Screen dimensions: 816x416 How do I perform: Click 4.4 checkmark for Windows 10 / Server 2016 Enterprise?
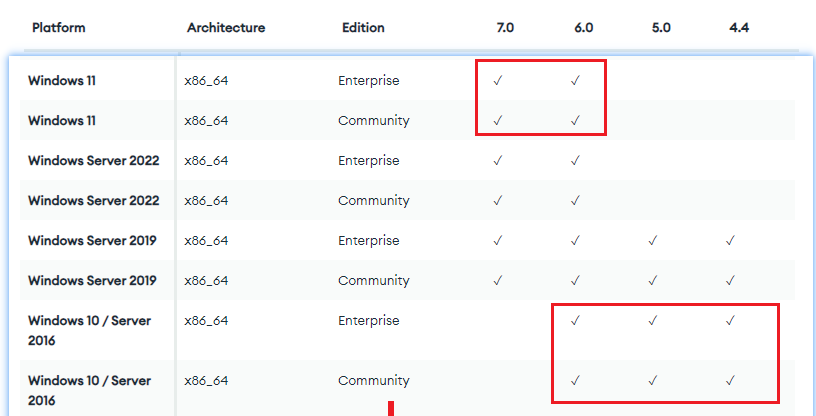pyautogui.click(x=730, y=321)
